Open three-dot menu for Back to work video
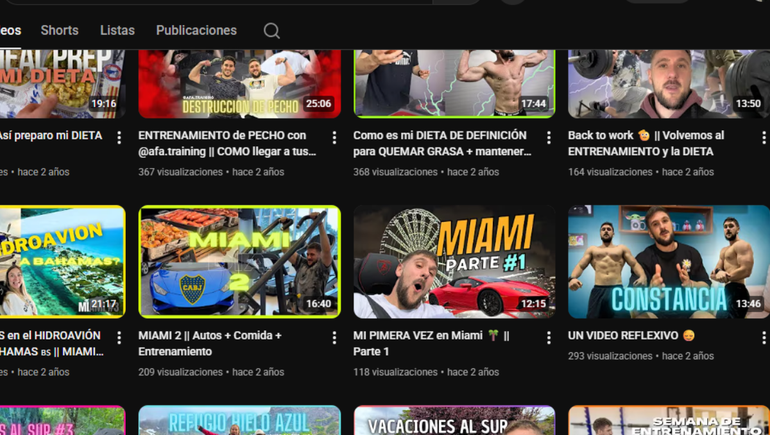The height and width of the screenshot is (435, 770). 763,138
